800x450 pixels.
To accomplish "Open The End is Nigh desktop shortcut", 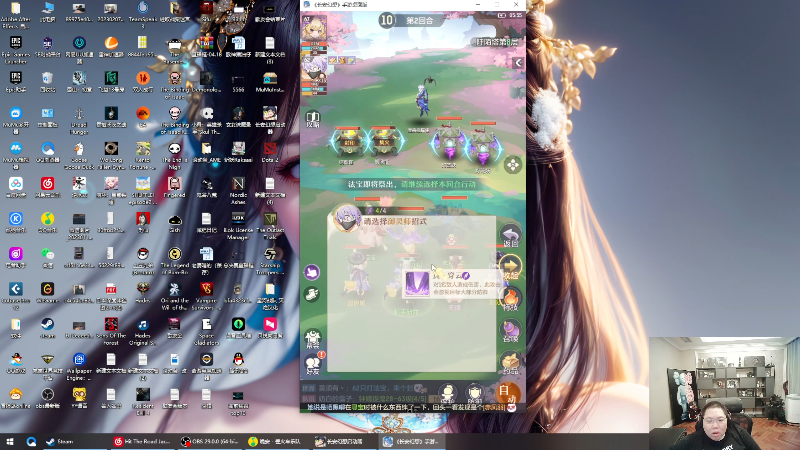I will pos(174,156).
